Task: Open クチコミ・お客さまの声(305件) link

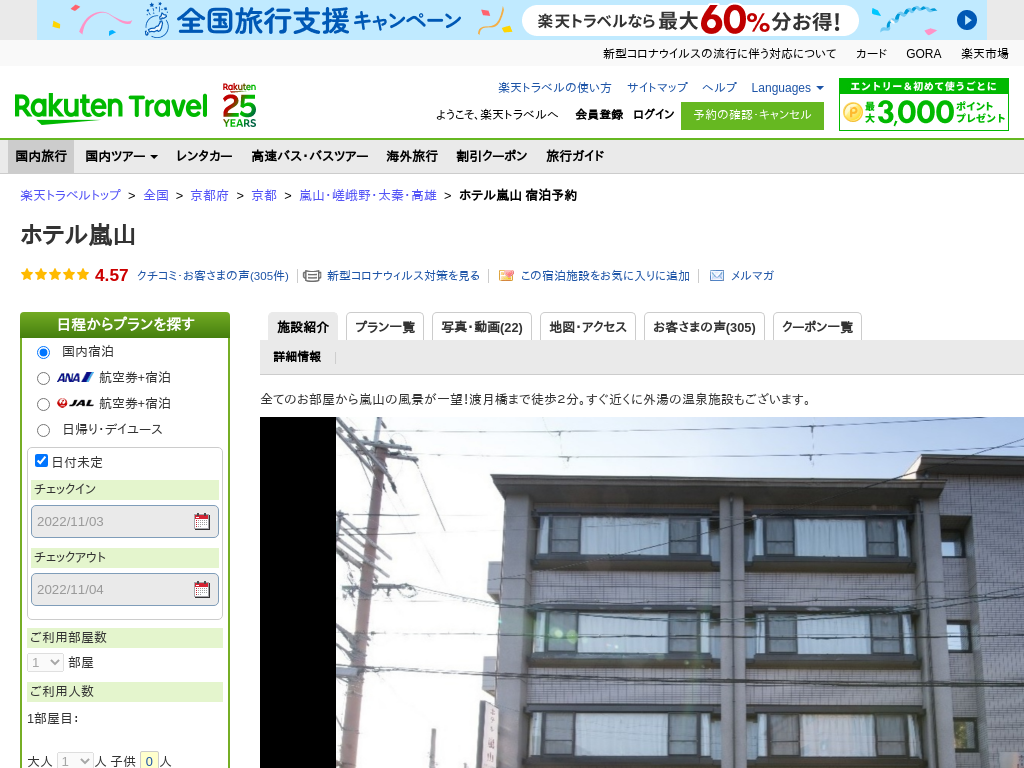Action: [212, 276]
